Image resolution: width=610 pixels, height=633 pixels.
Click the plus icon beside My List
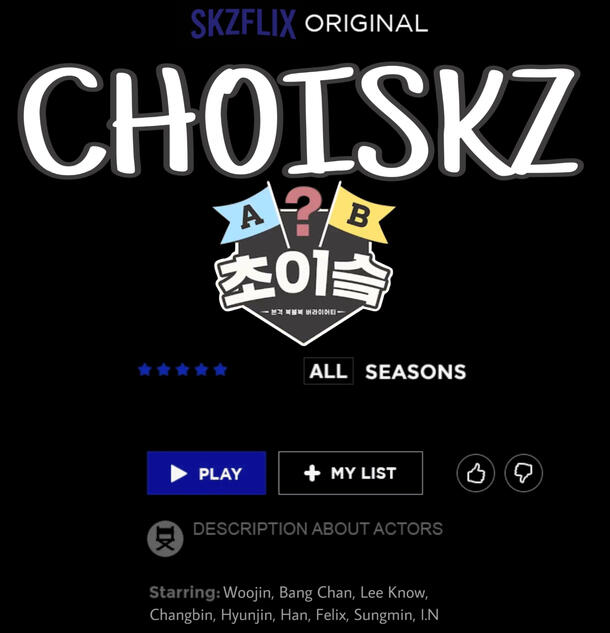[312, 473]
